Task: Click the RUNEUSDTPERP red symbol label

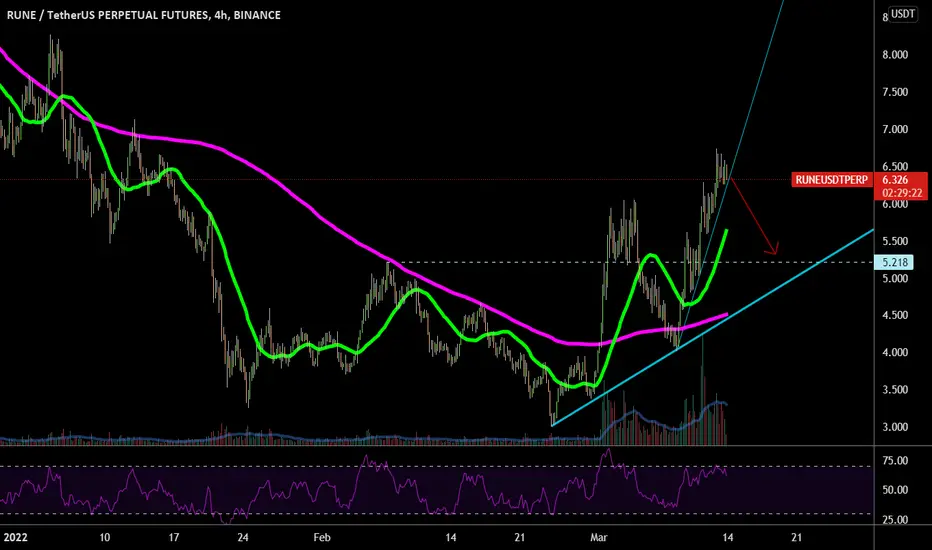Action: click(832, 180)
